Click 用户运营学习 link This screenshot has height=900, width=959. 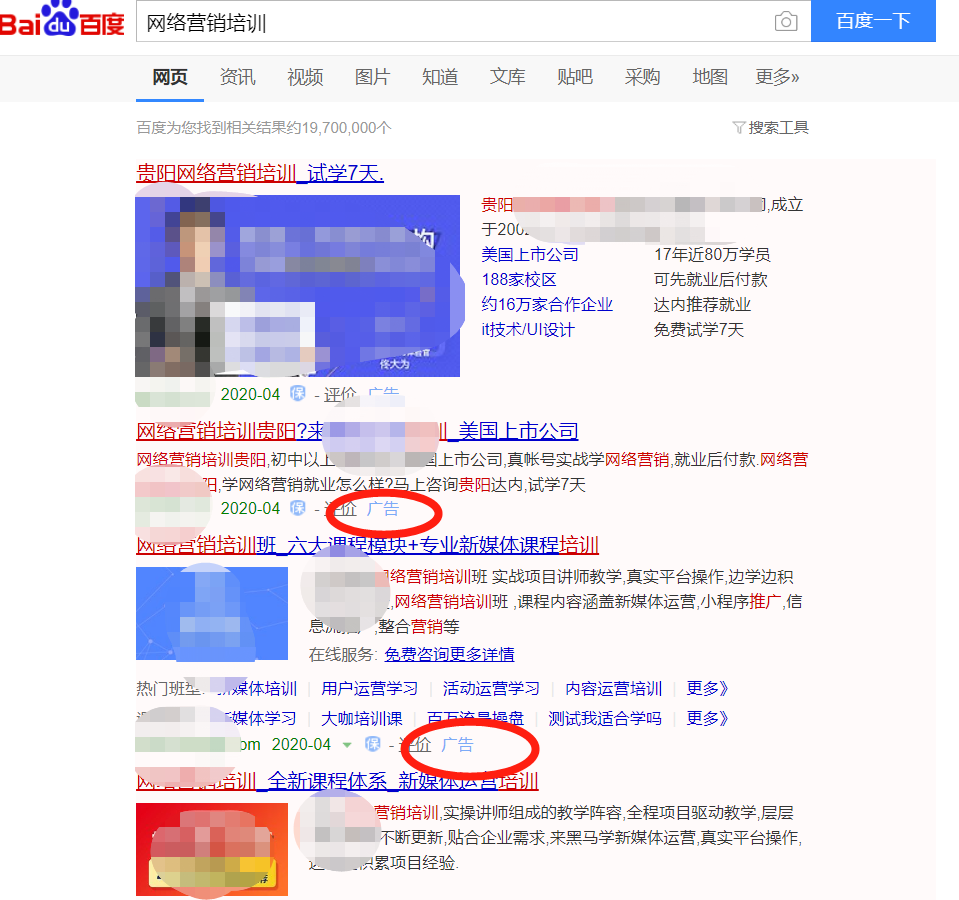point(369,688)
